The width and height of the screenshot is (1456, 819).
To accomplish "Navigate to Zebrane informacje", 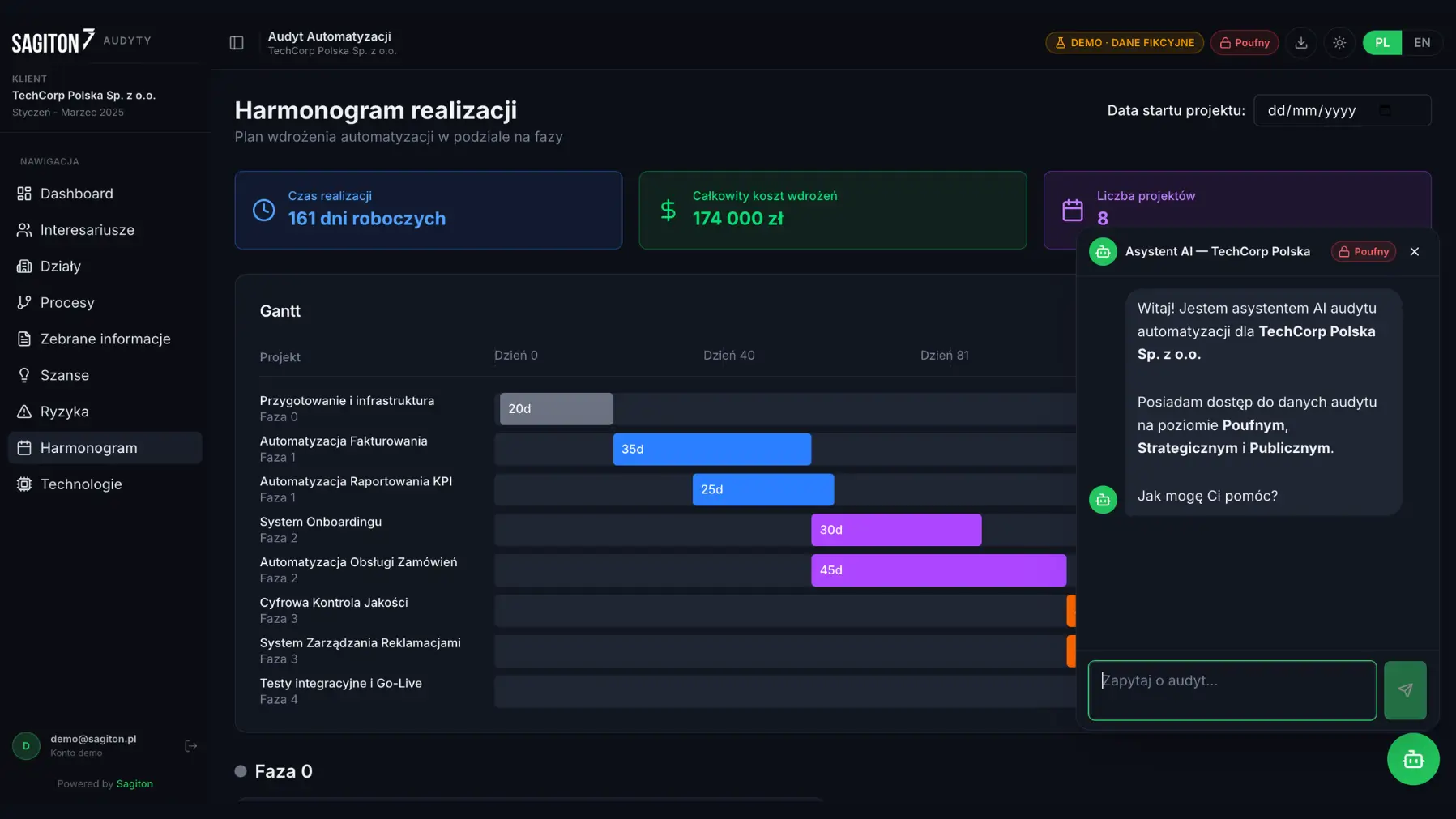I will [105, 339].
